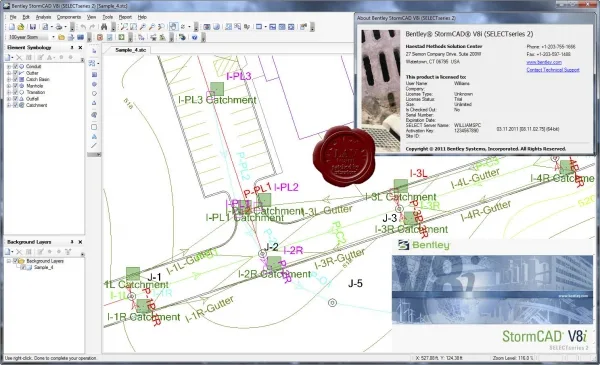Click the blue Help question-mark icon
This screenshot has width=600, height=365.
195,37
